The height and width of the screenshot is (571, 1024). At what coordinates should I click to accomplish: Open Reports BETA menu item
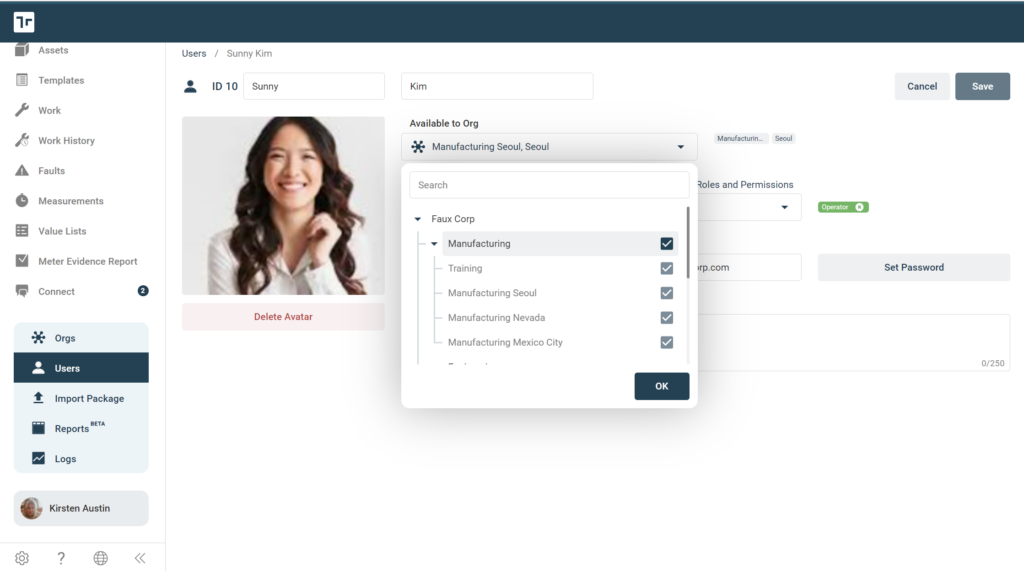click(82, 428)
